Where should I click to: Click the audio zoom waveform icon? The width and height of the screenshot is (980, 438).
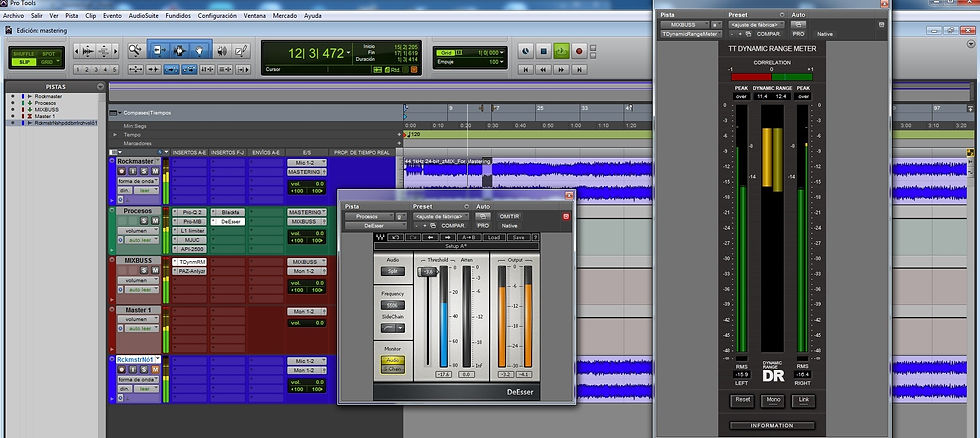click(87, 51)
